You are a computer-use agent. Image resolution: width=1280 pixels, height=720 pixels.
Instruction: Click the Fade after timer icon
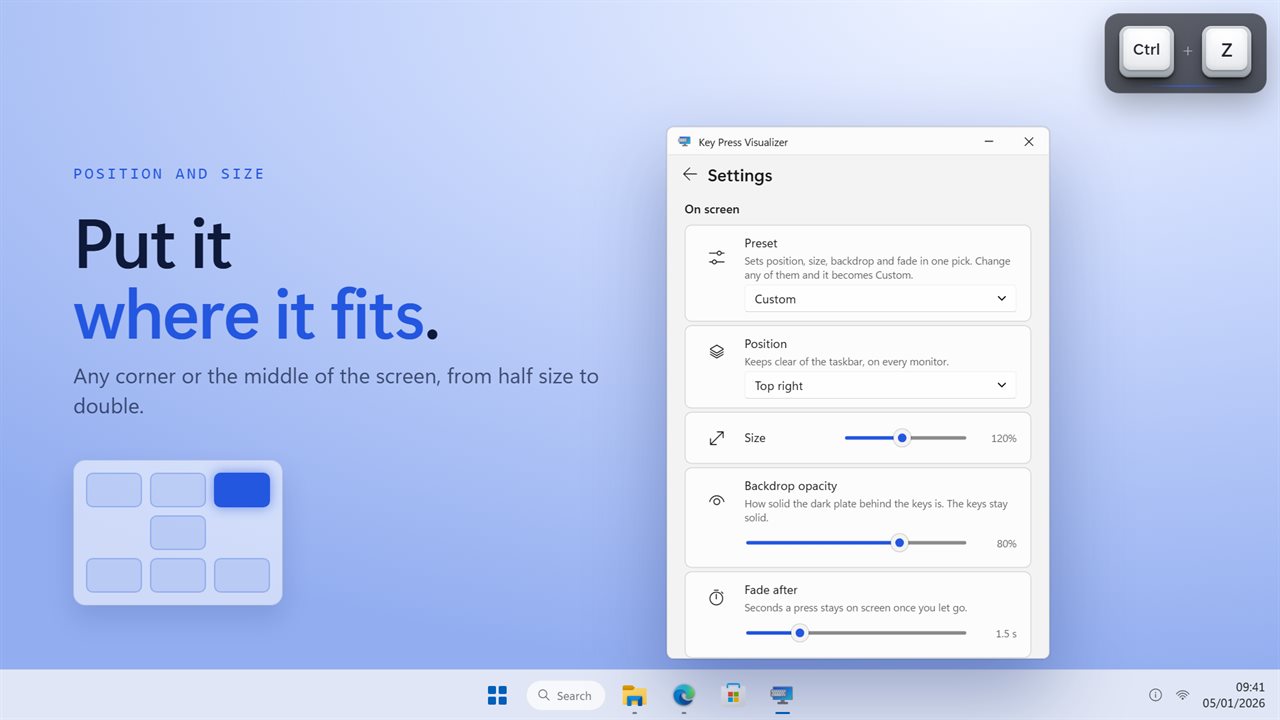pyautogui.click(x=717, y=597)
